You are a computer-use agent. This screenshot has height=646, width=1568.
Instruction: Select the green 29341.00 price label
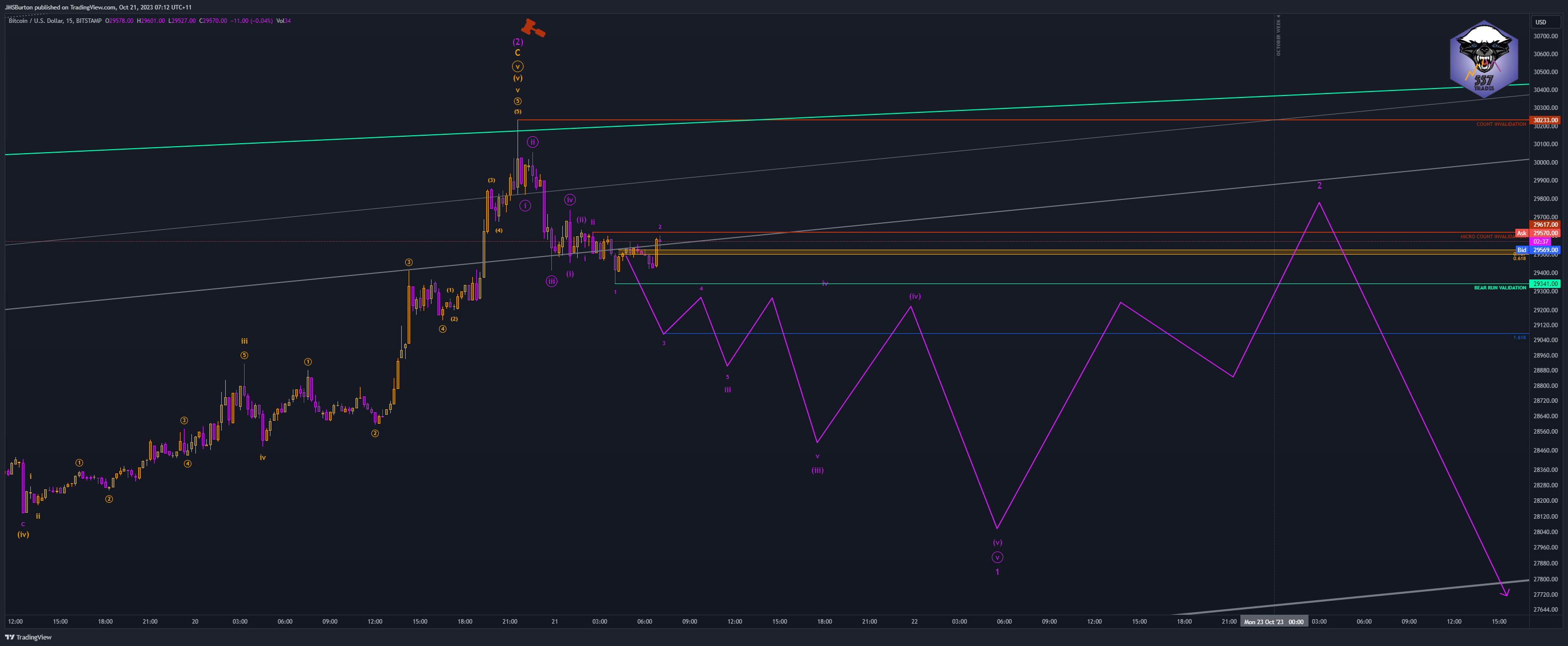[1546, 284]
